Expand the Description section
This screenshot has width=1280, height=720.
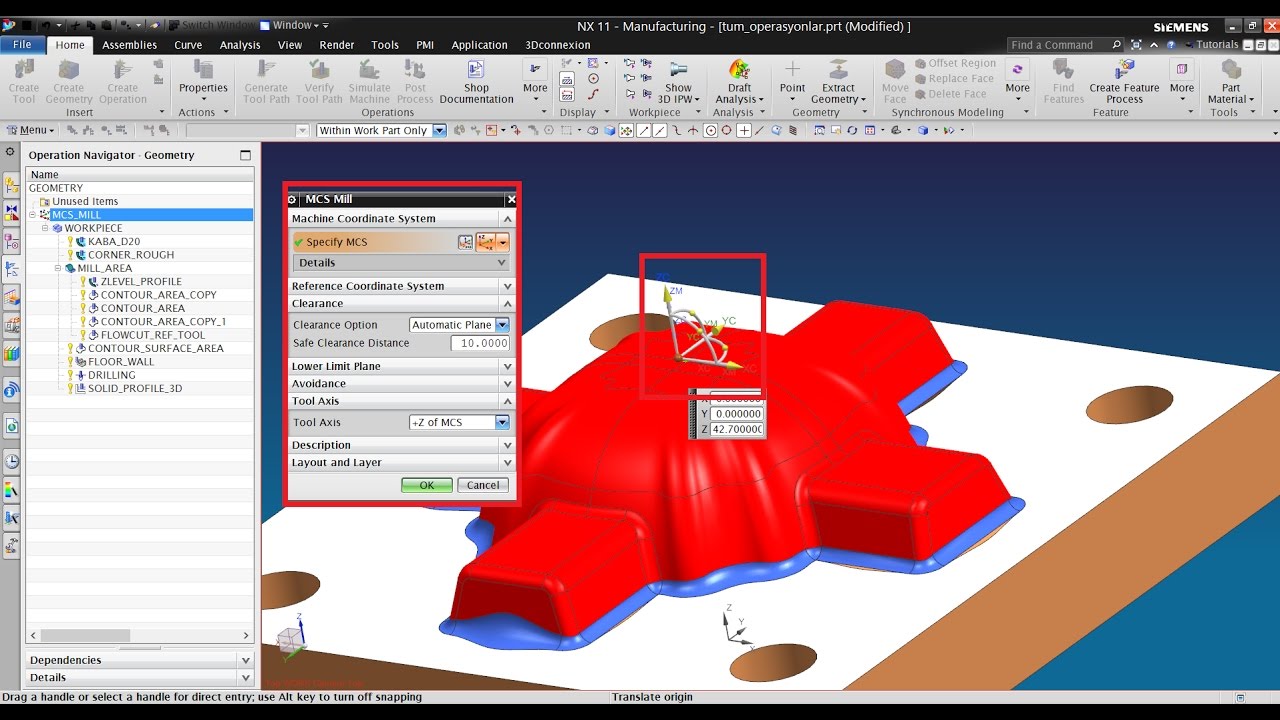pyautogui.click(x=402, y=445)
